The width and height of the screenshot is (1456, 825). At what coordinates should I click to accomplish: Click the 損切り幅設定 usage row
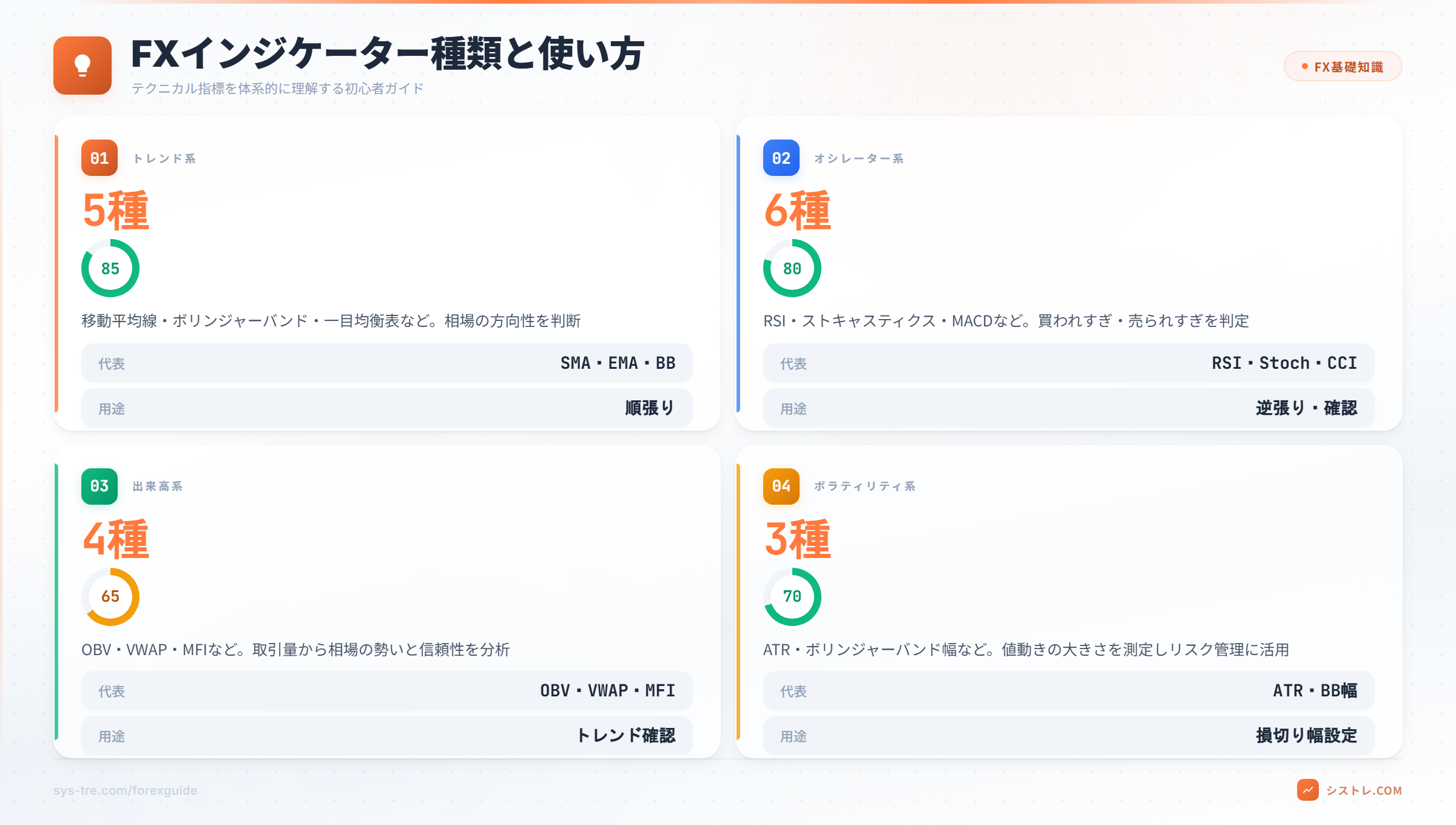[1068, 736]
